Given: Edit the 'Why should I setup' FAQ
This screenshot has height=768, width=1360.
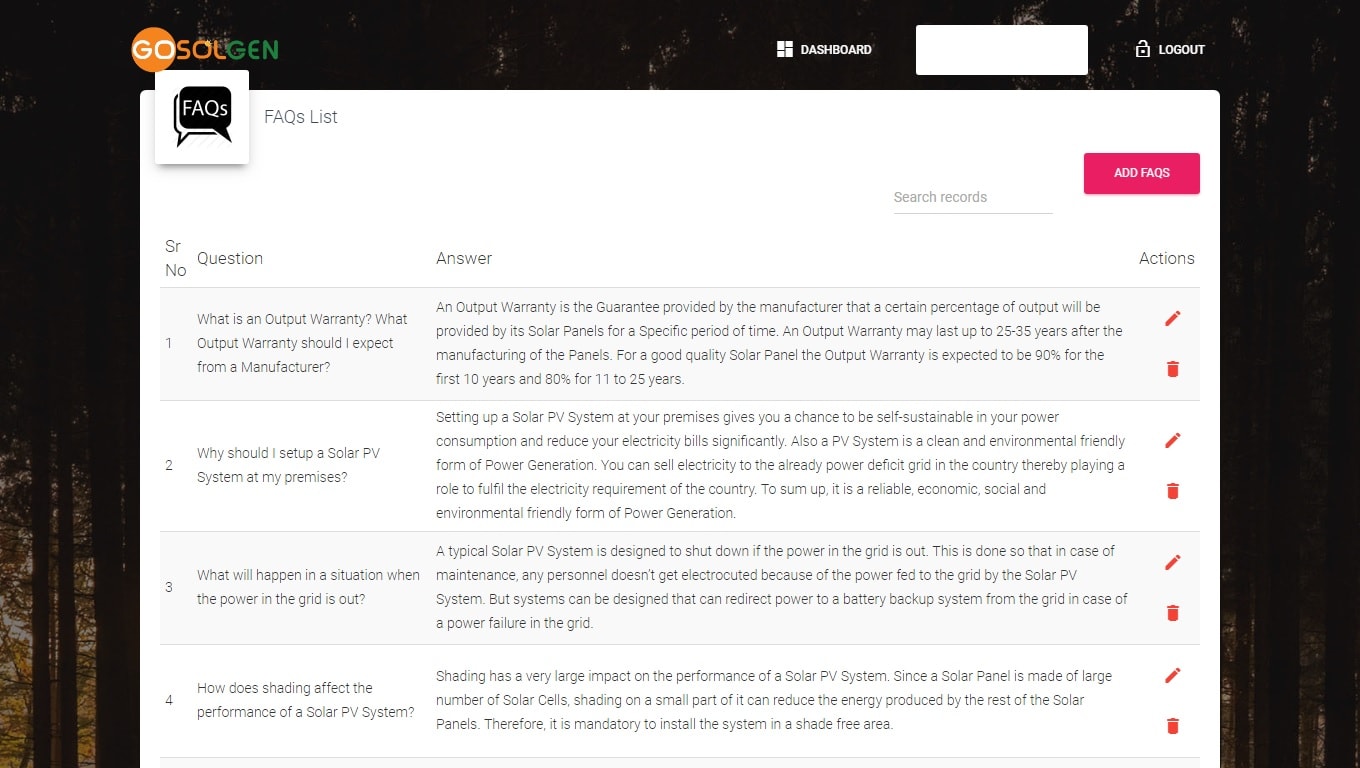Looking at the screenshot, I should 1173,440.
